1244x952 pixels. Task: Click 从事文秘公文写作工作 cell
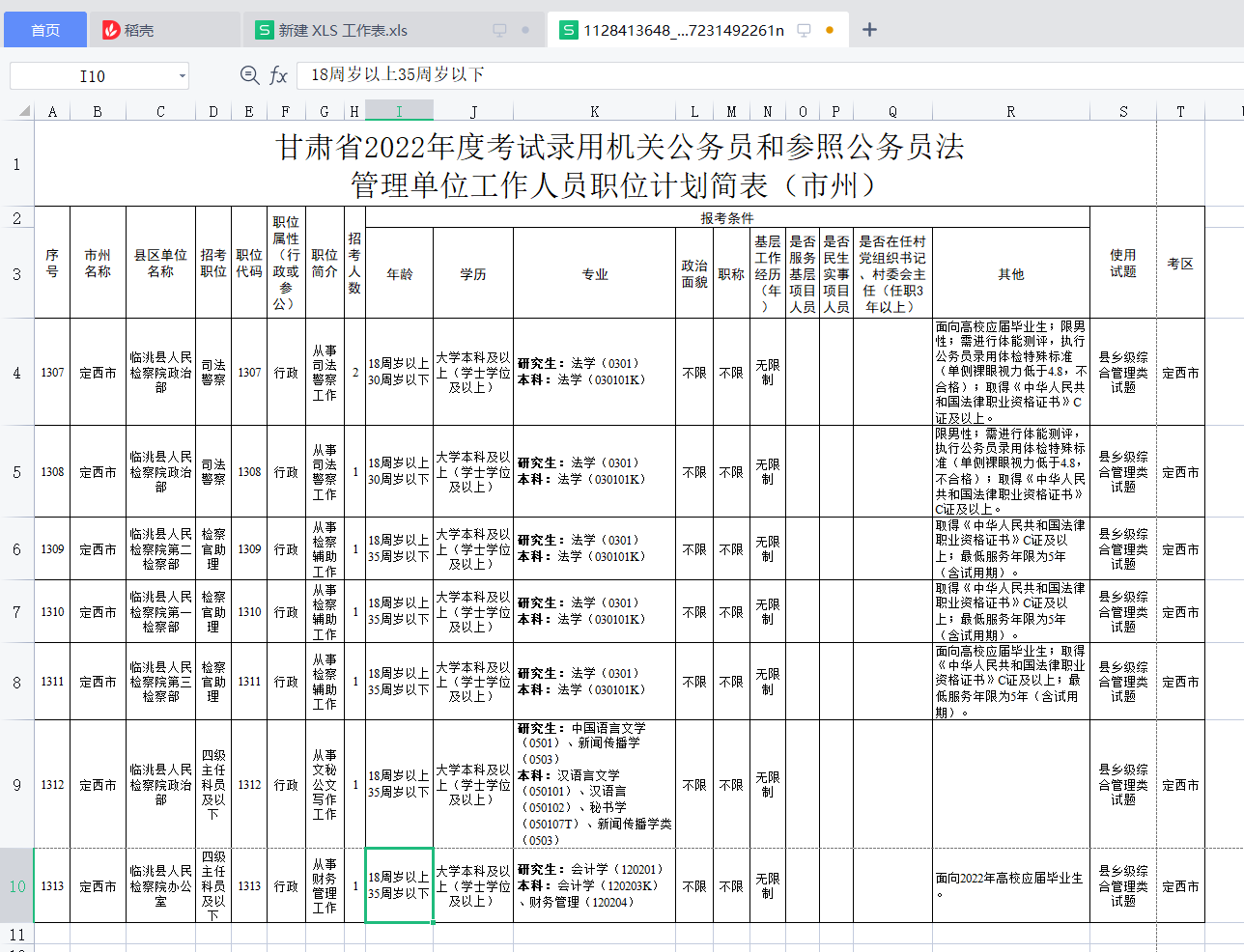[x=325, y=784]
